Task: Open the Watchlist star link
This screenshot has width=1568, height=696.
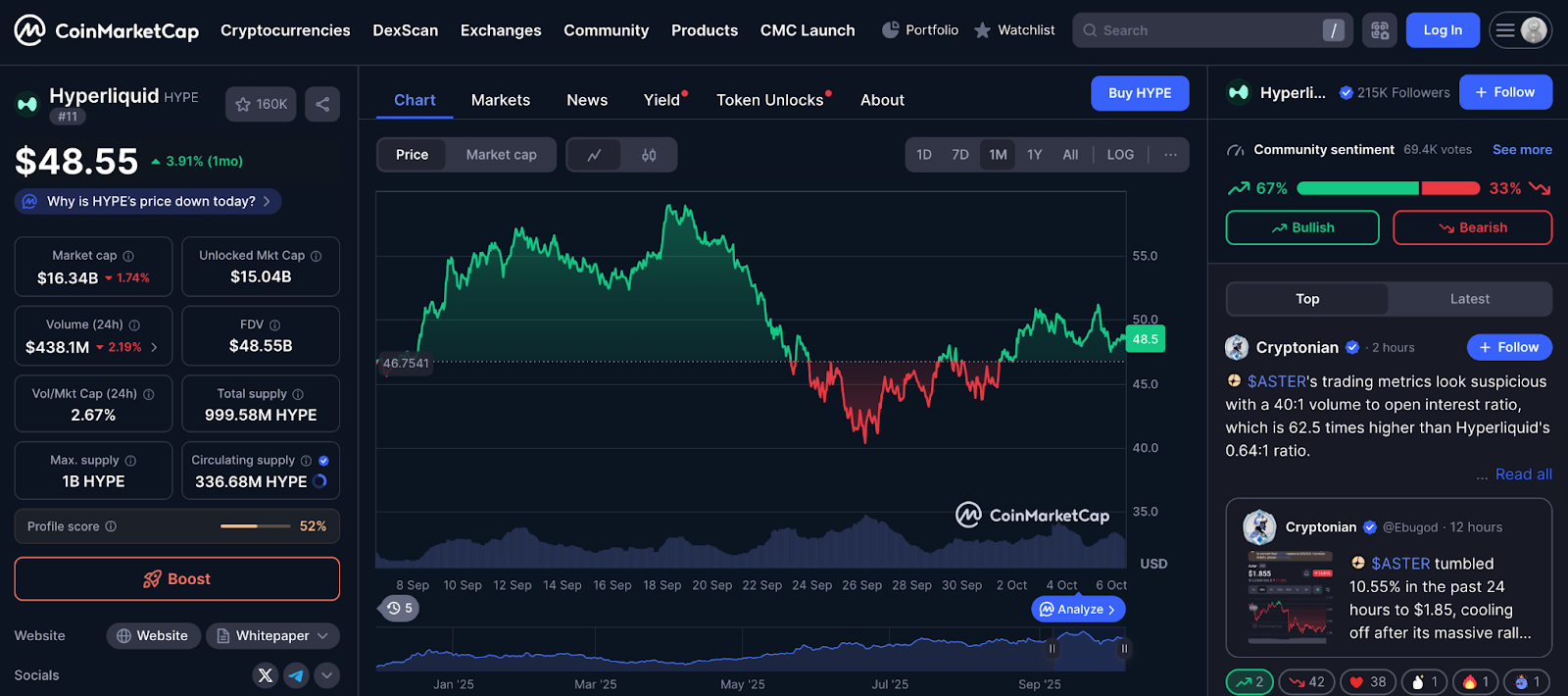Action: [x=1014, y=30]
